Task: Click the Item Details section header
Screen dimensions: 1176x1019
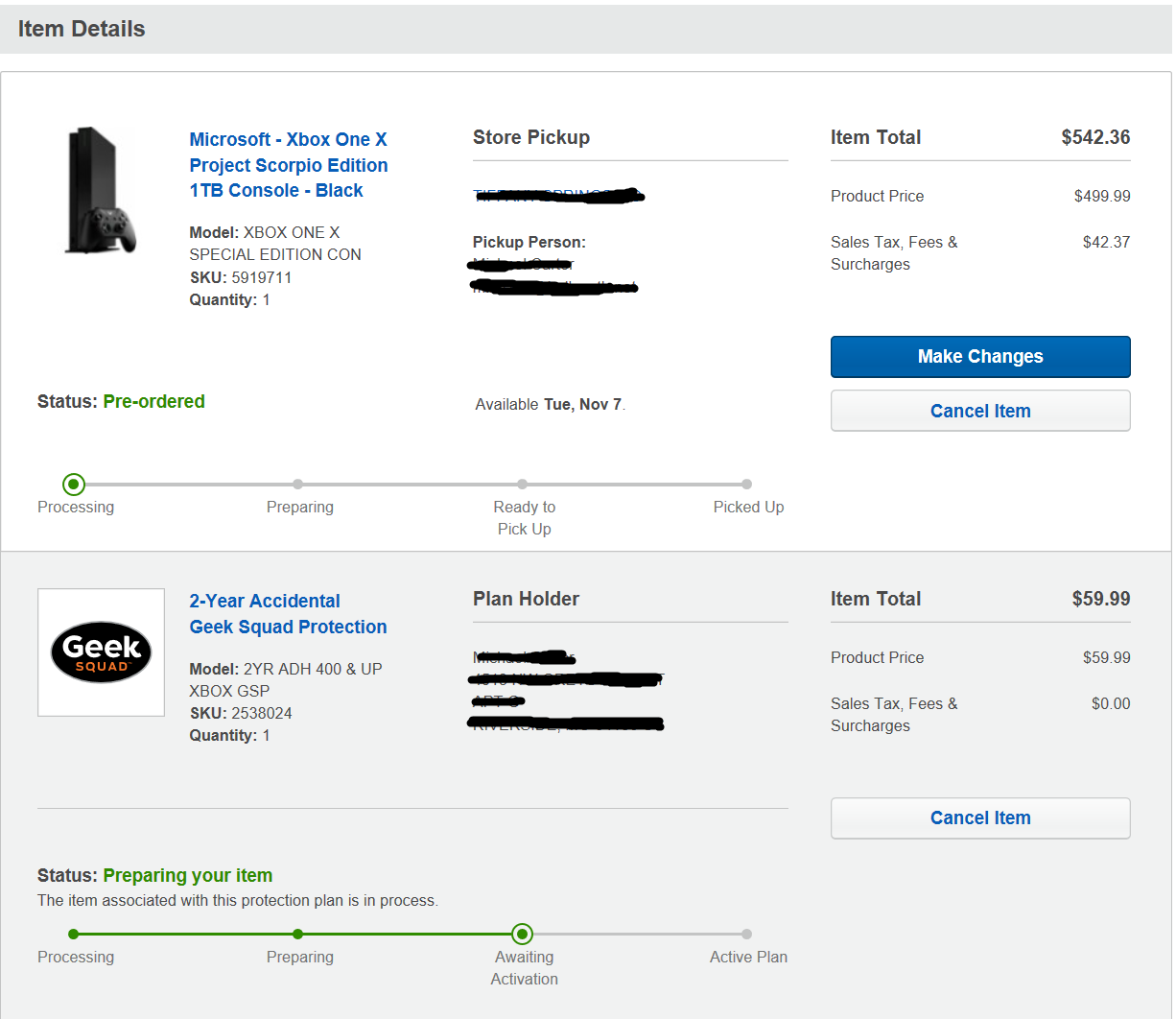Action: pos(82,29)
